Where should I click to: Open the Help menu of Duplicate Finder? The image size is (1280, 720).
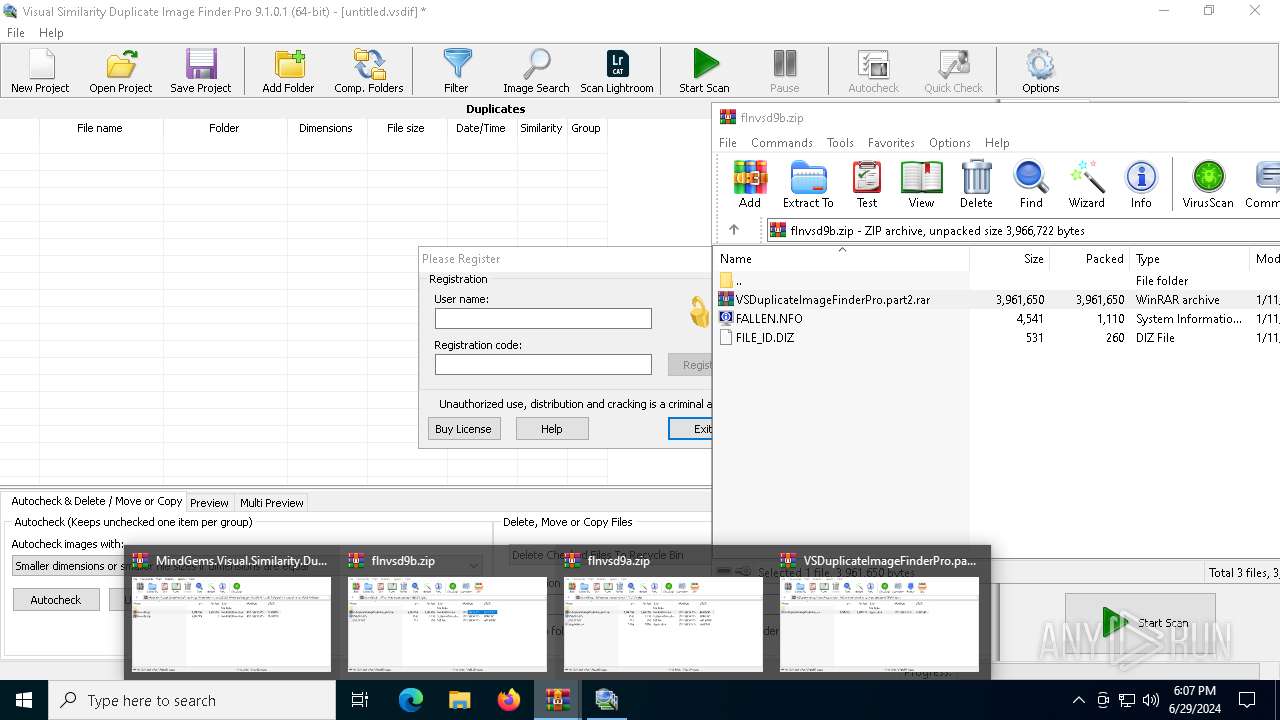pos(51,32)
